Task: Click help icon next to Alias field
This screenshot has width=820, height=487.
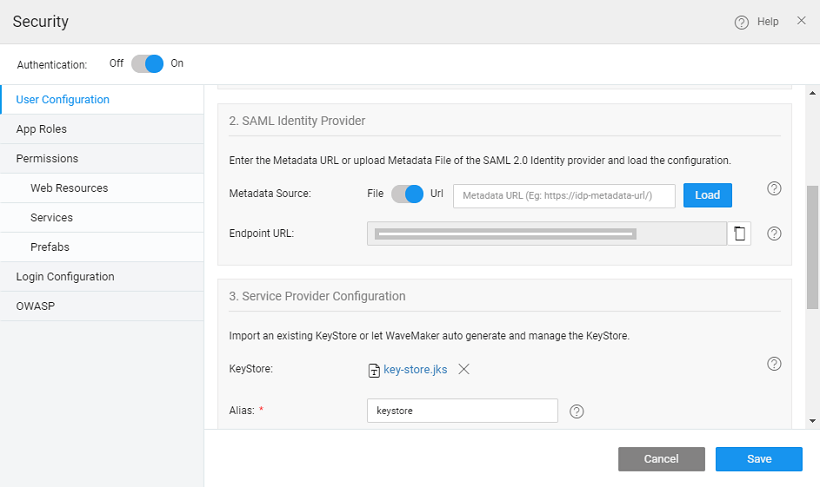Action: click(x=576, y=411)
